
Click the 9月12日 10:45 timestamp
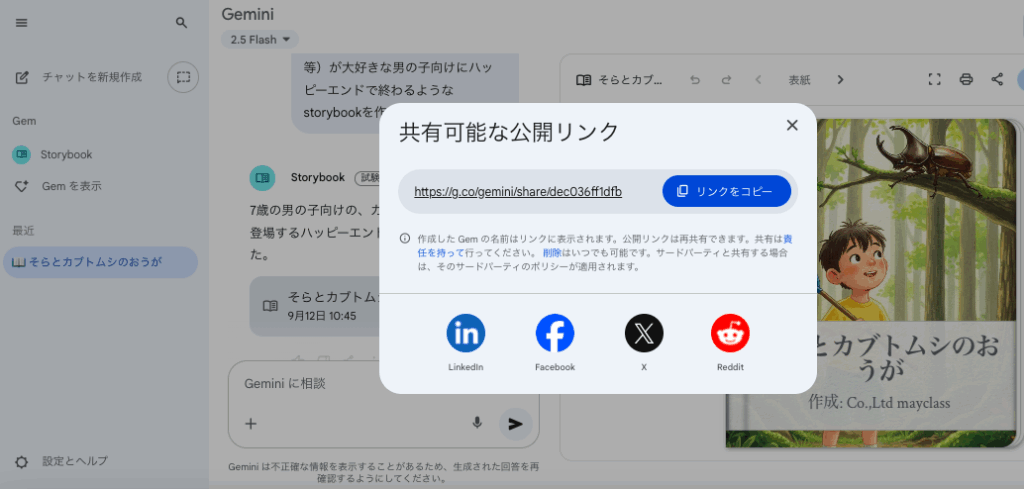tap(322, 316)
